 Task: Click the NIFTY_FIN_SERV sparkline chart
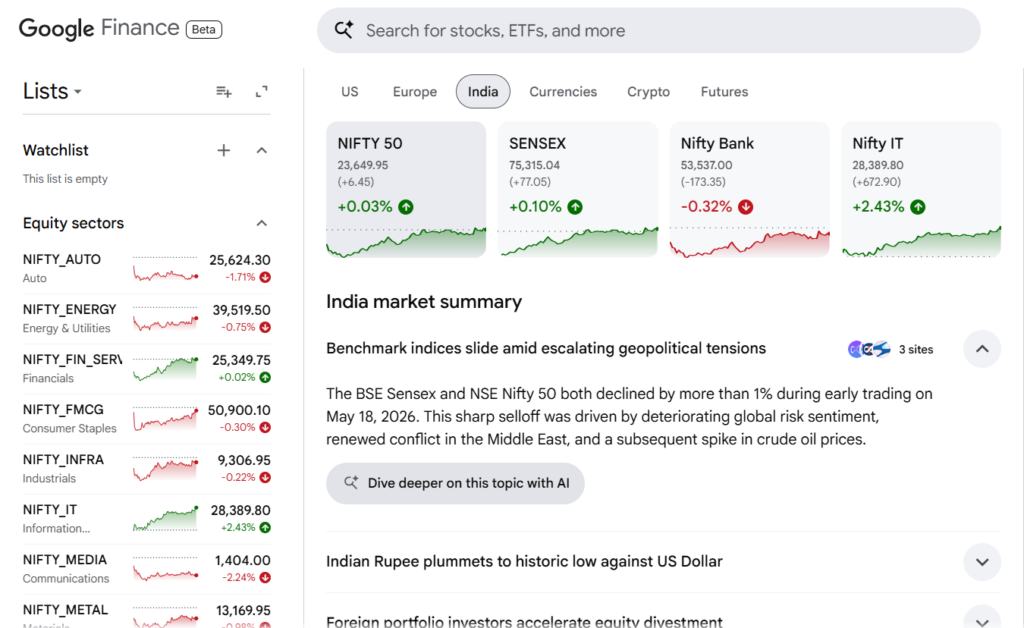[x=165, y=369]
